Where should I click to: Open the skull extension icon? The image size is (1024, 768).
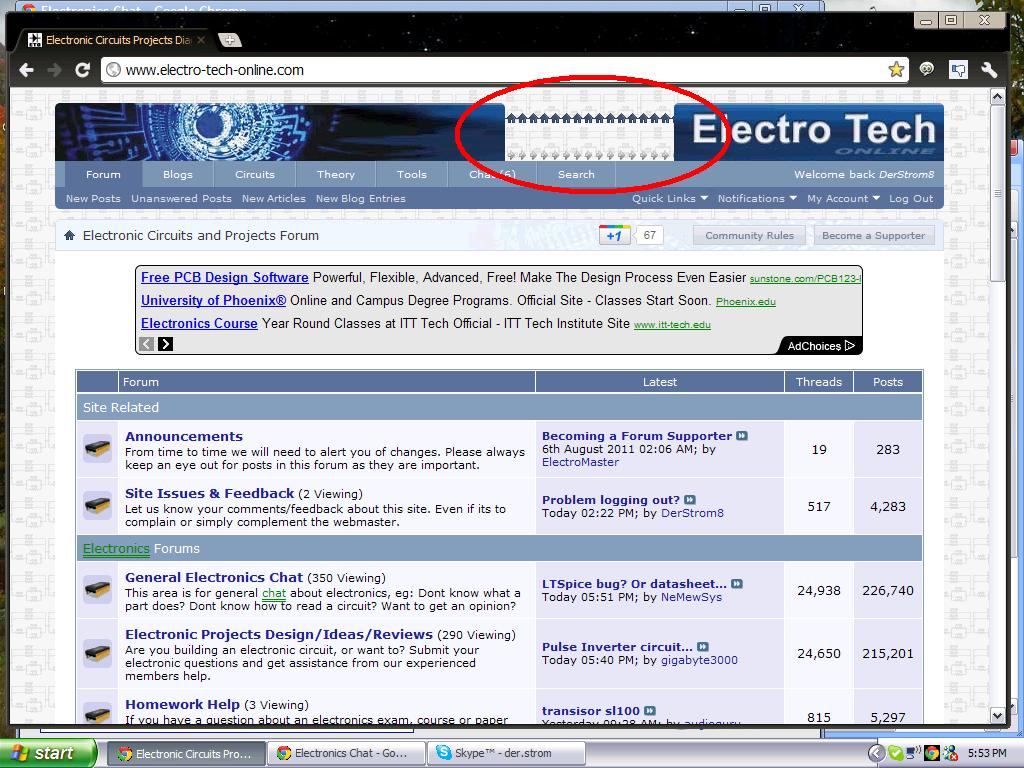click(927, 69)
